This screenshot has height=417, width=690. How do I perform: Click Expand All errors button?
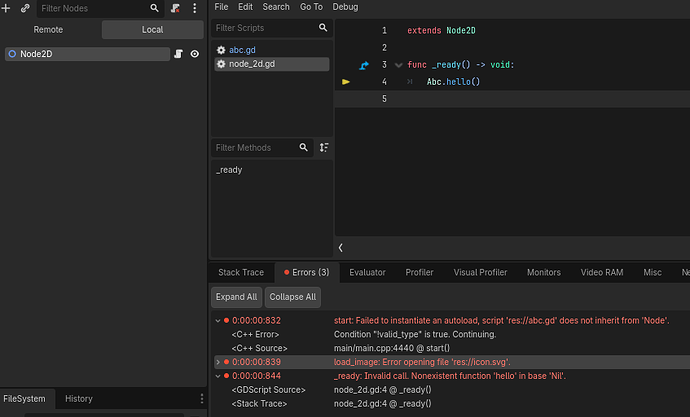[x=236, y=297]
